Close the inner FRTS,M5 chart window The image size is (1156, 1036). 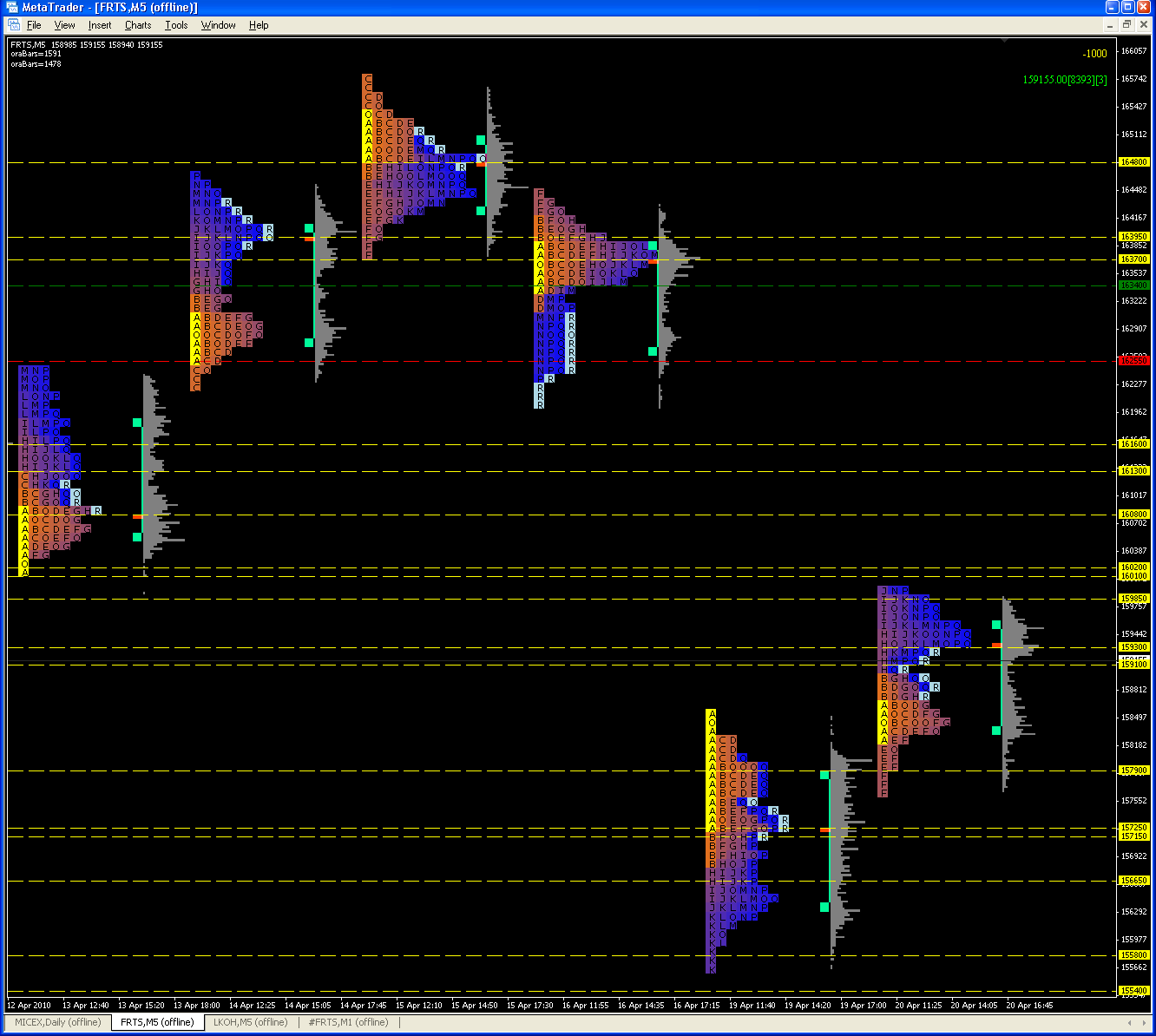pyautogui.click(x=1142, y=25)
